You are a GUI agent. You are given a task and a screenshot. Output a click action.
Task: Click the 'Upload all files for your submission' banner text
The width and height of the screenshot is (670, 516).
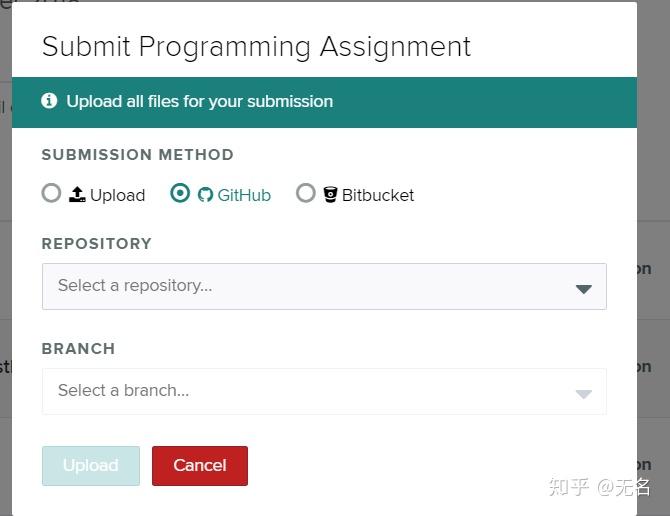pos(199,101)
